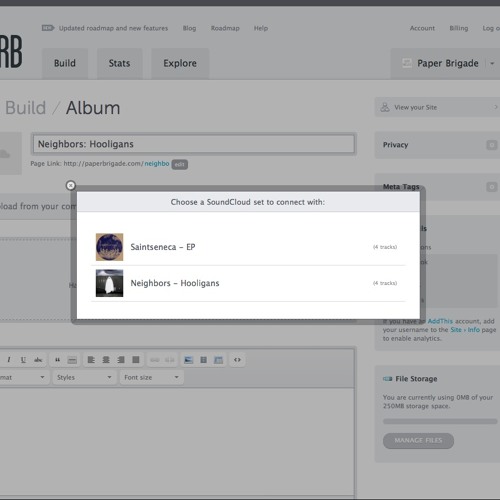Click the album title input field
500x500 pixels.
pyautogui.click(x=194, y=144)
